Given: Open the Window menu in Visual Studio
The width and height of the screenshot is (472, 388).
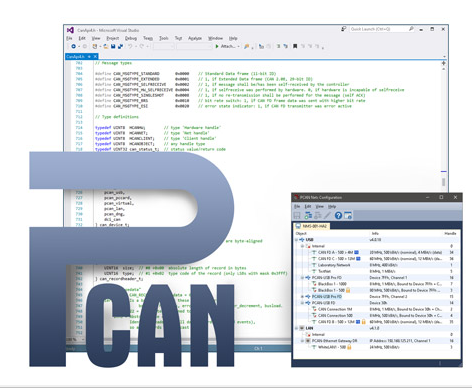Looking at the screenshot, I should [215, 38].
